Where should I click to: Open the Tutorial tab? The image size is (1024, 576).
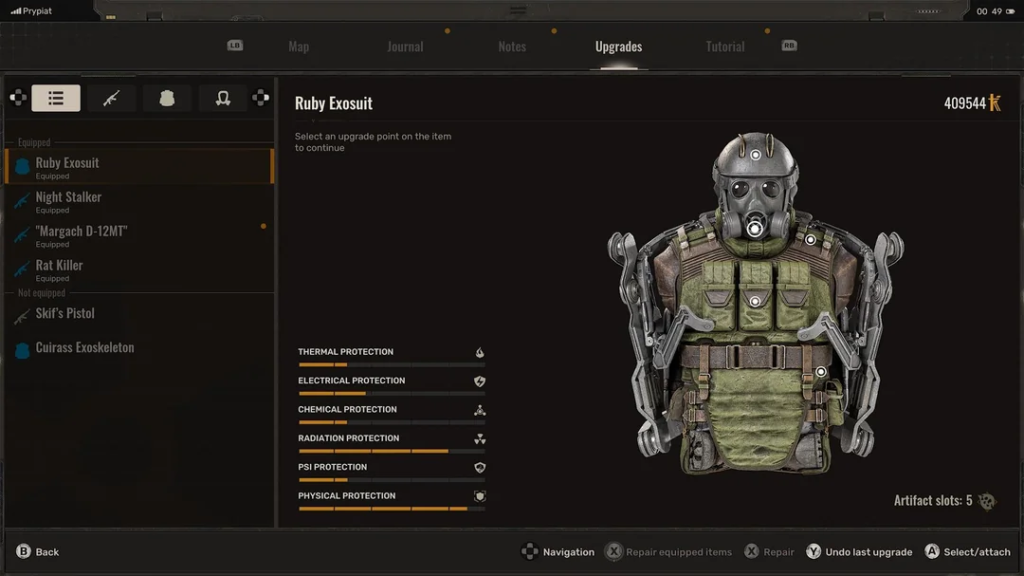[725, 47]
